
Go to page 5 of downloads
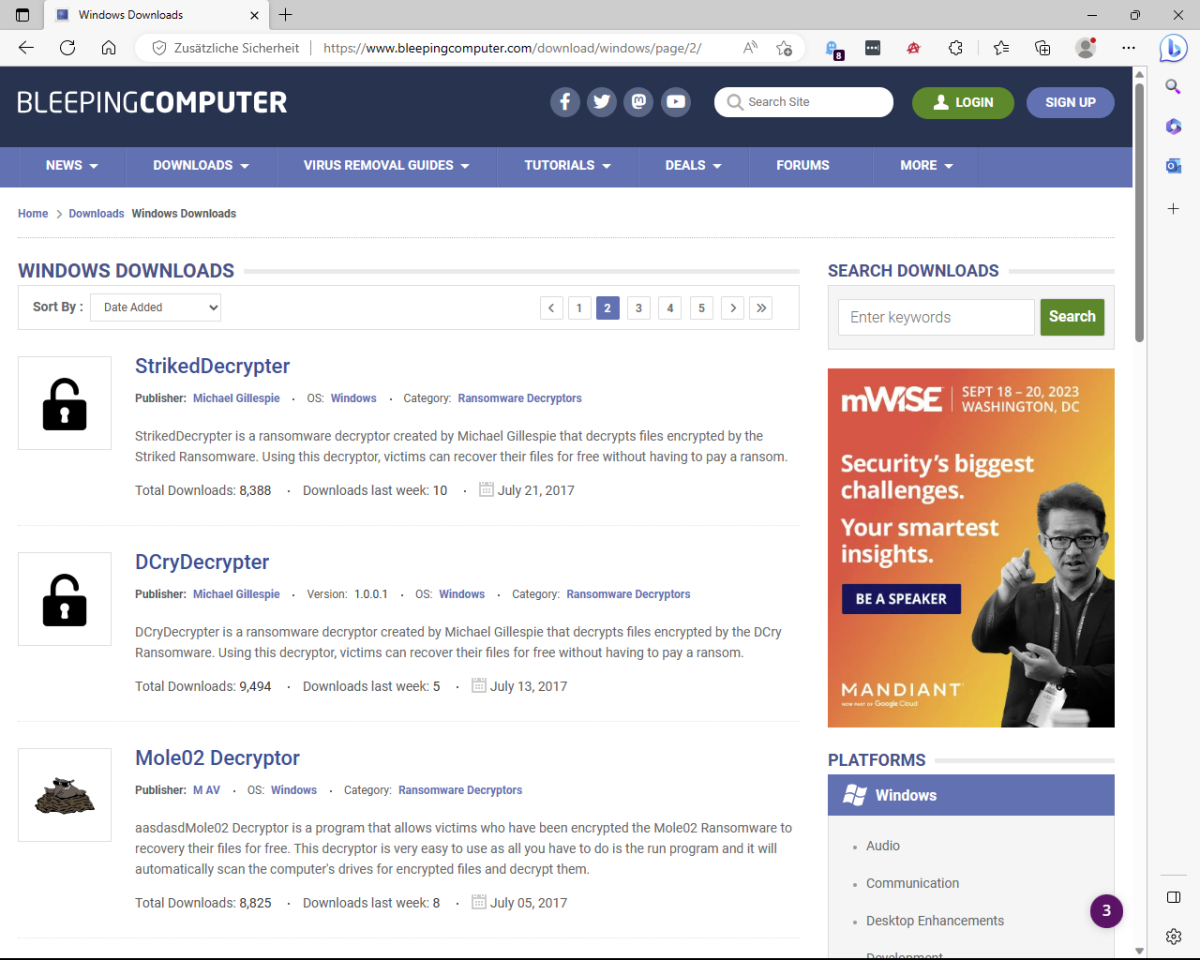coord(702,308)
